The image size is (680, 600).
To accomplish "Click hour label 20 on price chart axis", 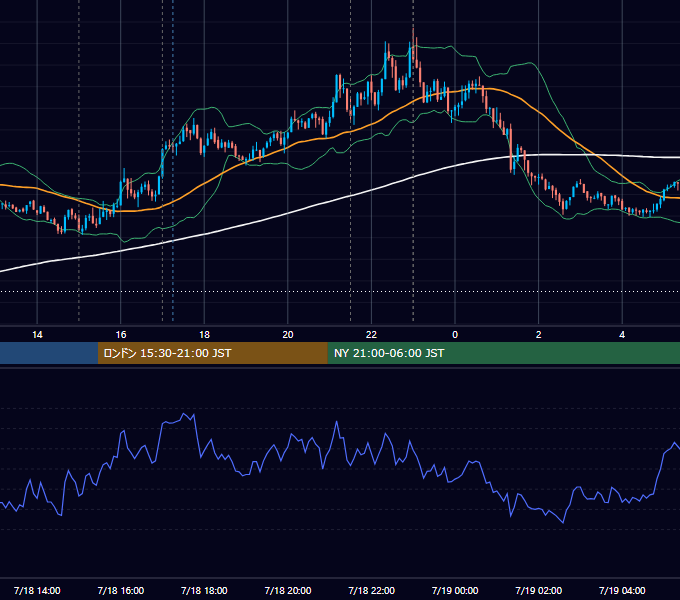I will (x=288, y=335).
